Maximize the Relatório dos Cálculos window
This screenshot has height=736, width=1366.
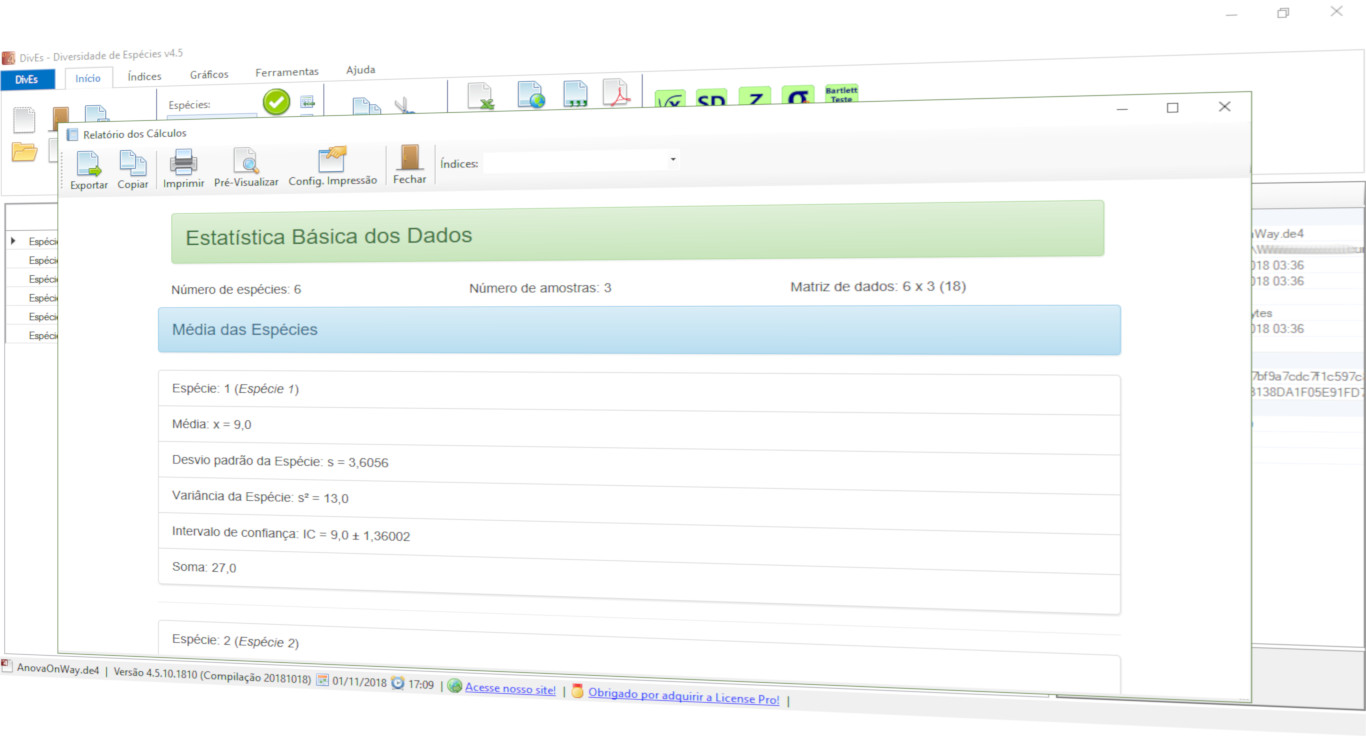click(x=1173, y=108)
